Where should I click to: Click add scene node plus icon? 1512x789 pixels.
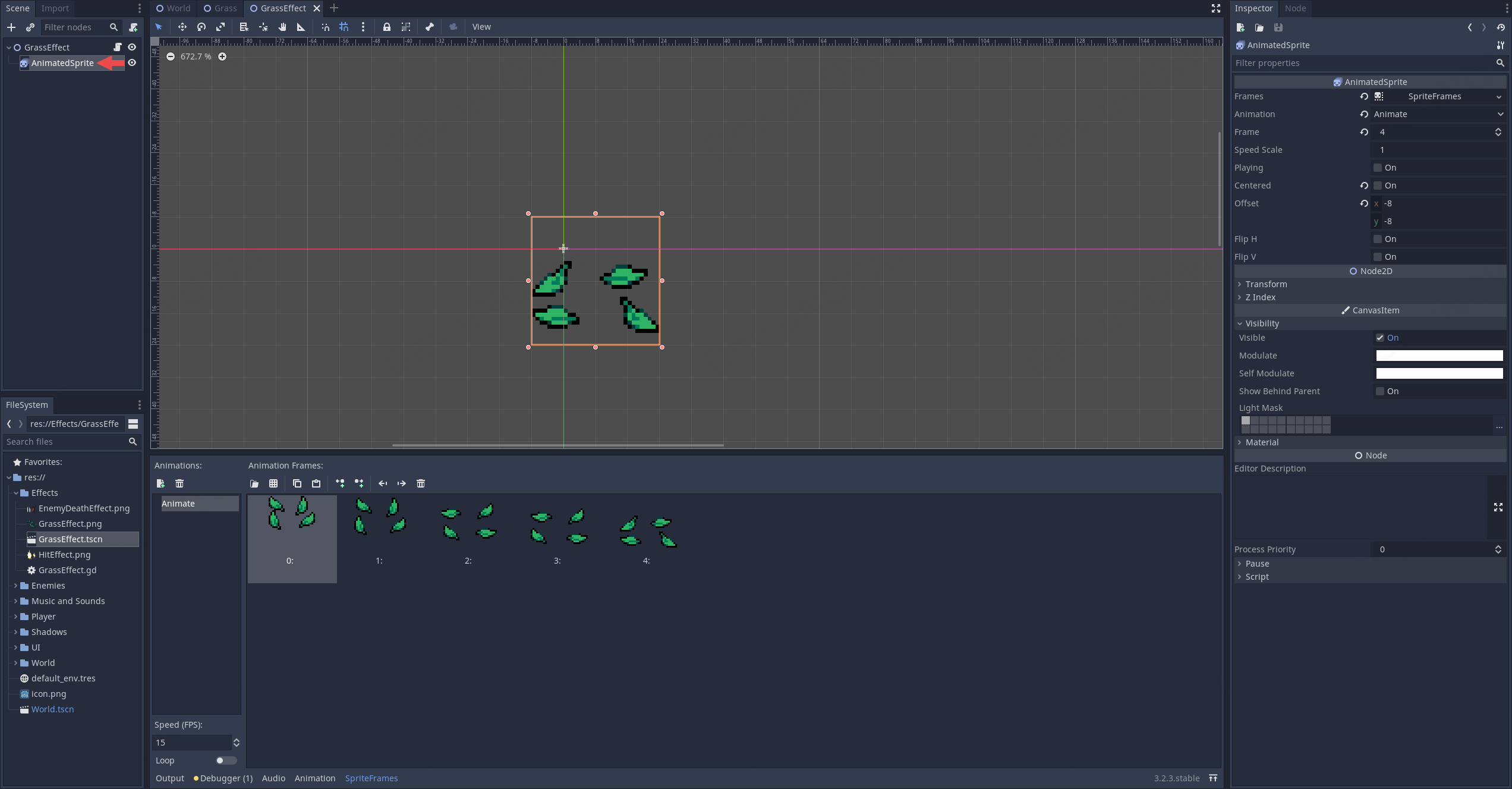(x=11, y=27)
